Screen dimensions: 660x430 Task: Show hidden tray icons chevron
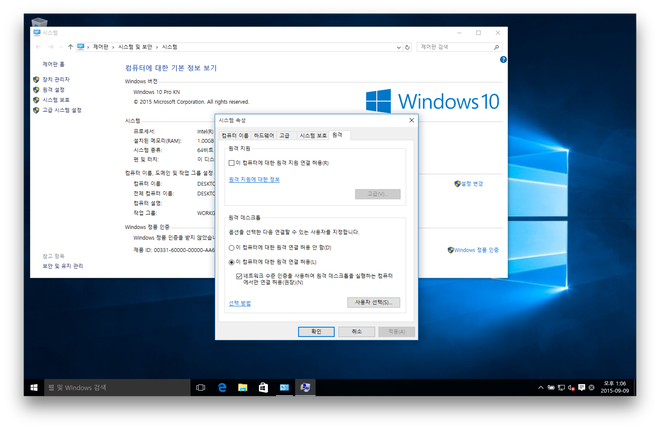click(x=541, y=388)
